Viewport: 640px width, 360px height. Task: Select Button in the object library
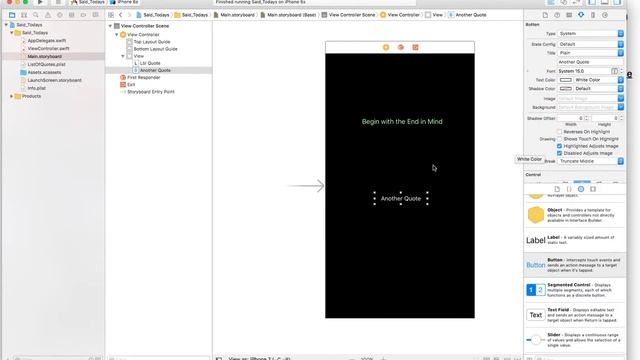point(575,265)
